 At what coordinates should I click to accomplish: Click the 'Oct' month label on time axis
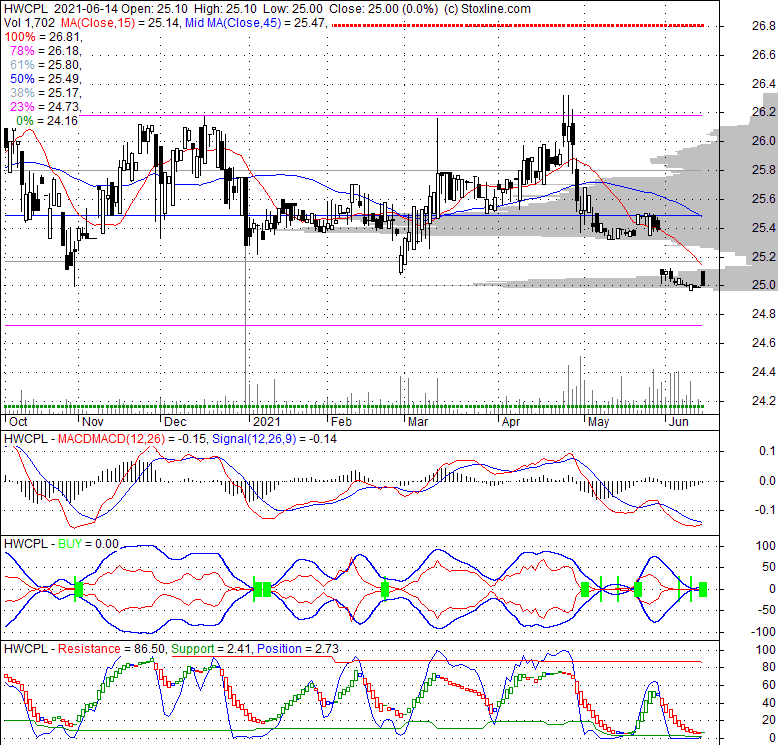click(18, 422)
